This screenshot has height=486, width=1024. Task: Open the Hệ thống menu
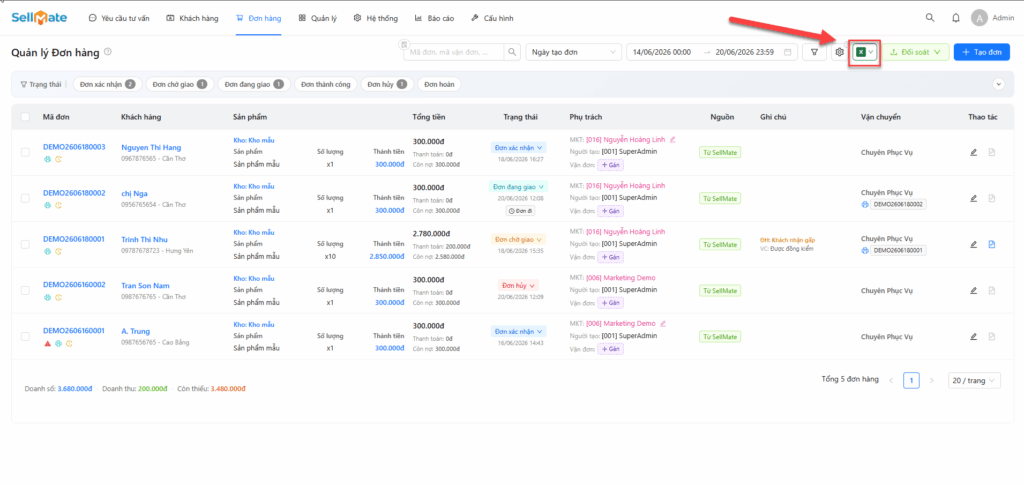point(376,18)
